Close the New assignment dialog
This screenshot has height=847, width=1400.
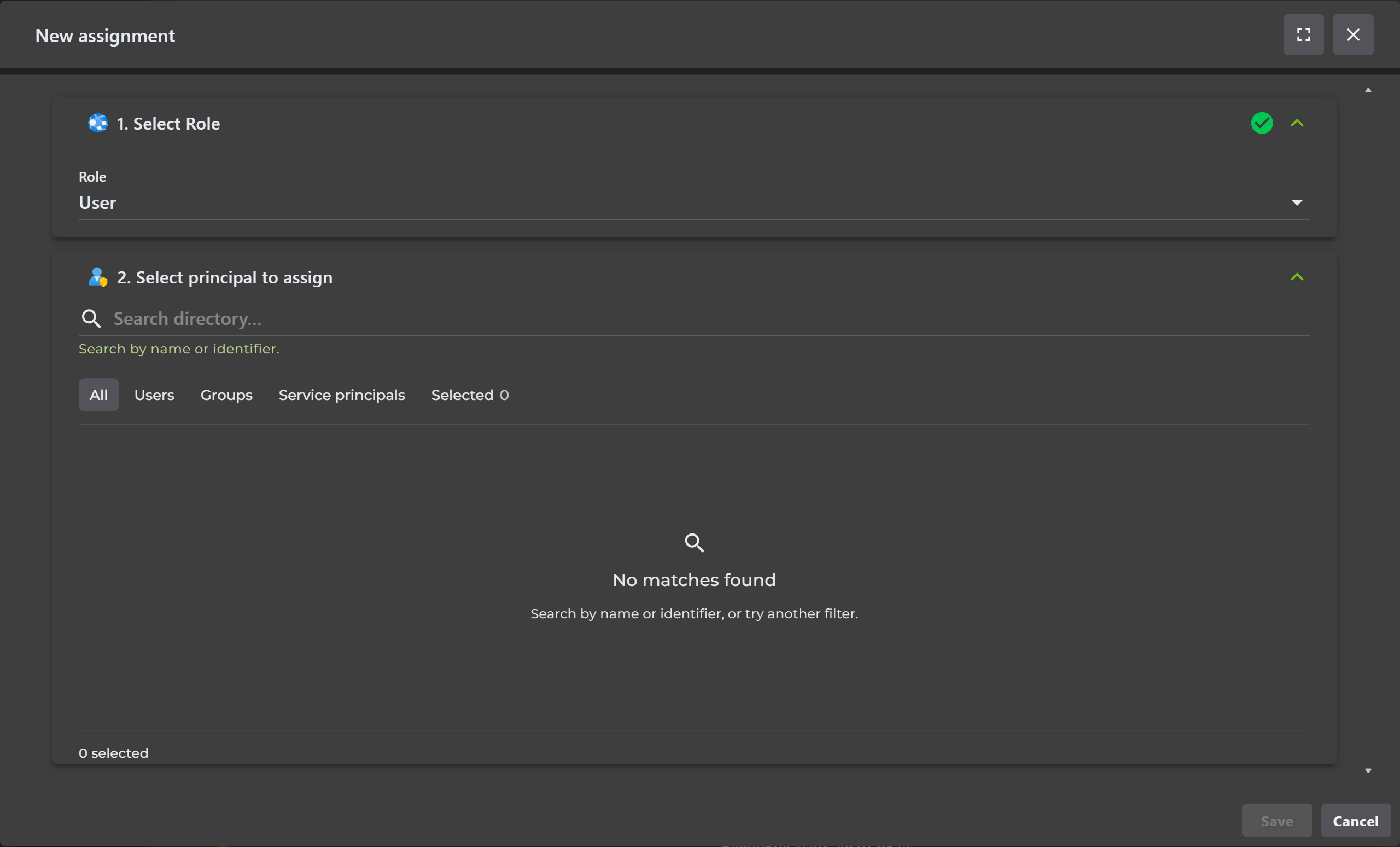[1353, 34]
